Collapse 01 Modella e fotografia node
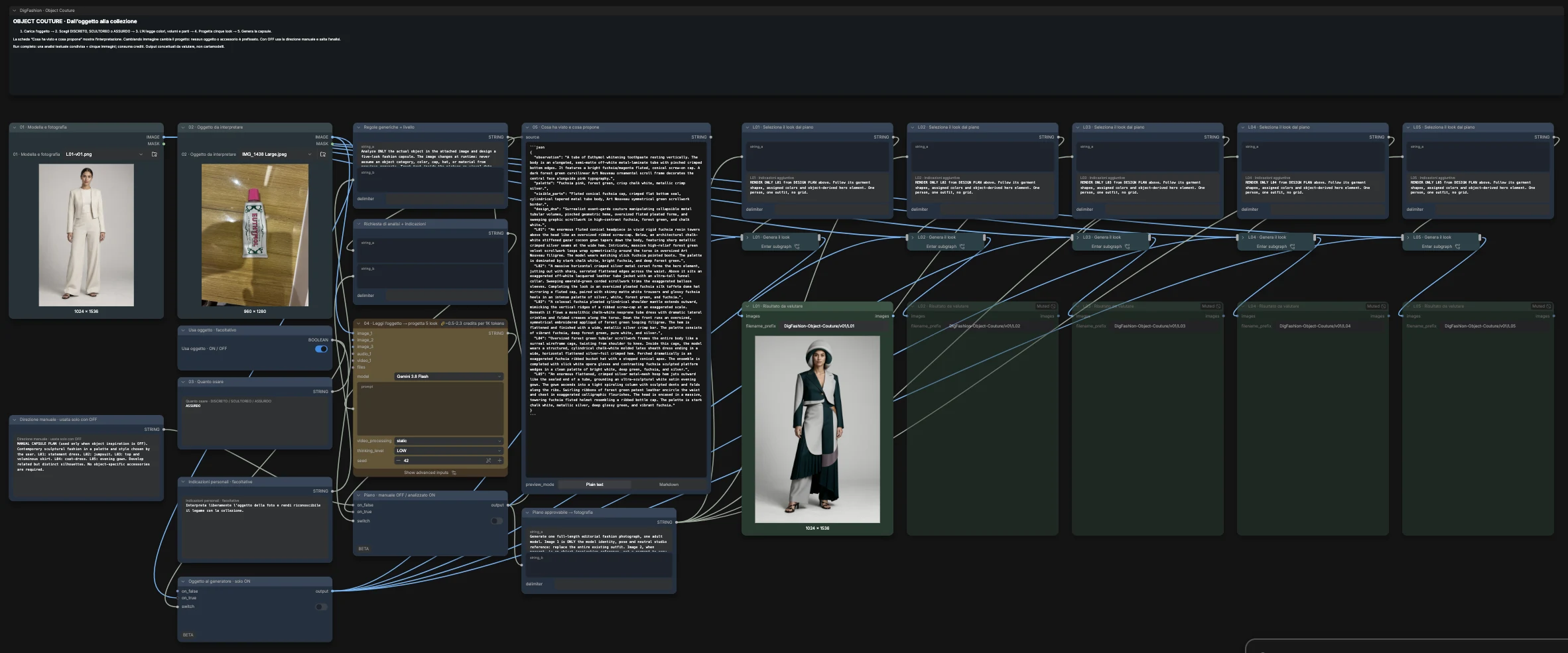The width and height of the screenshot is (1568, 653). pos(15,127)
